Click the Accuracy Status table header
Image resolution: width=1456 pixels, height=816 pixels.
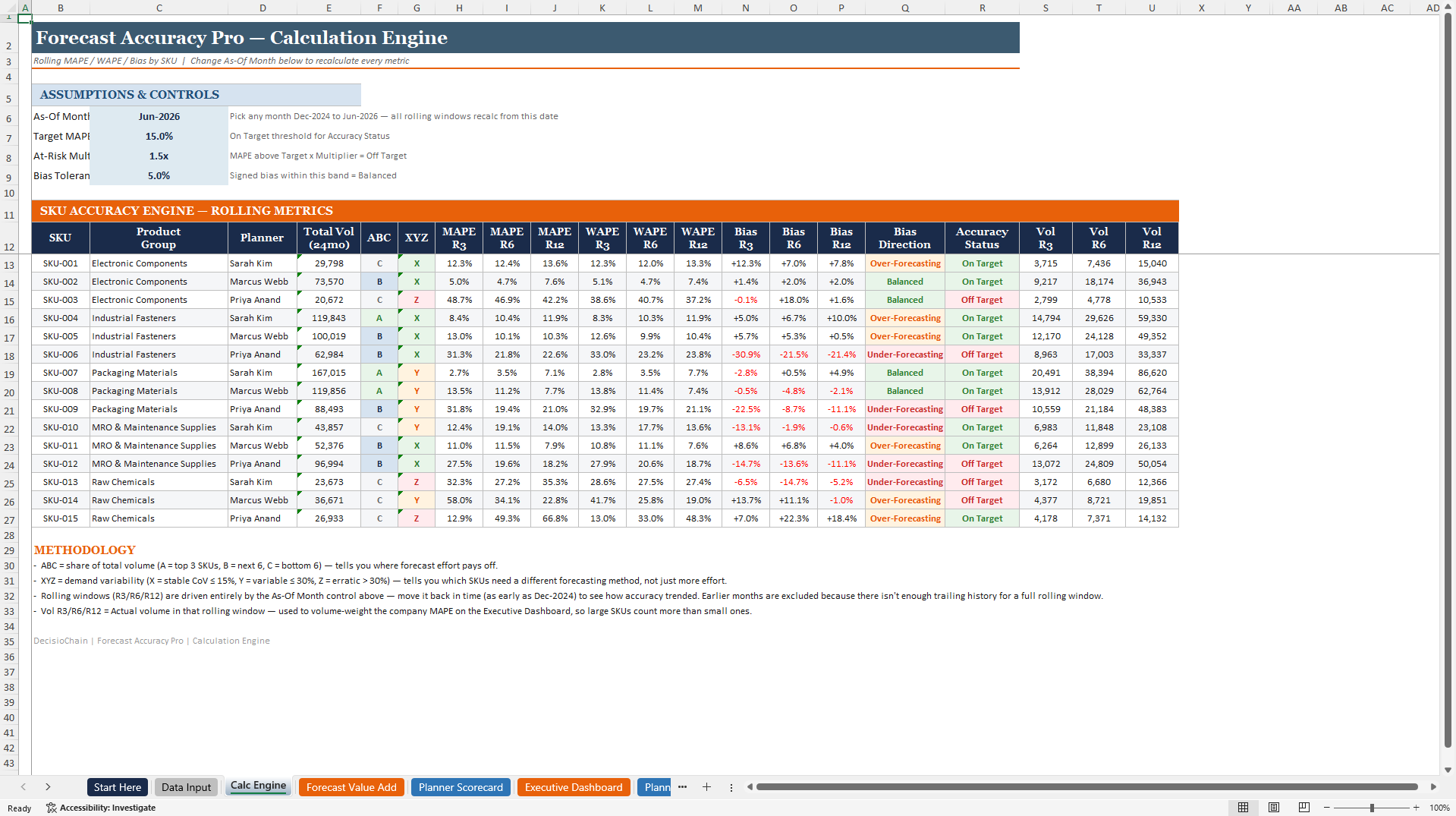point(982,238)
